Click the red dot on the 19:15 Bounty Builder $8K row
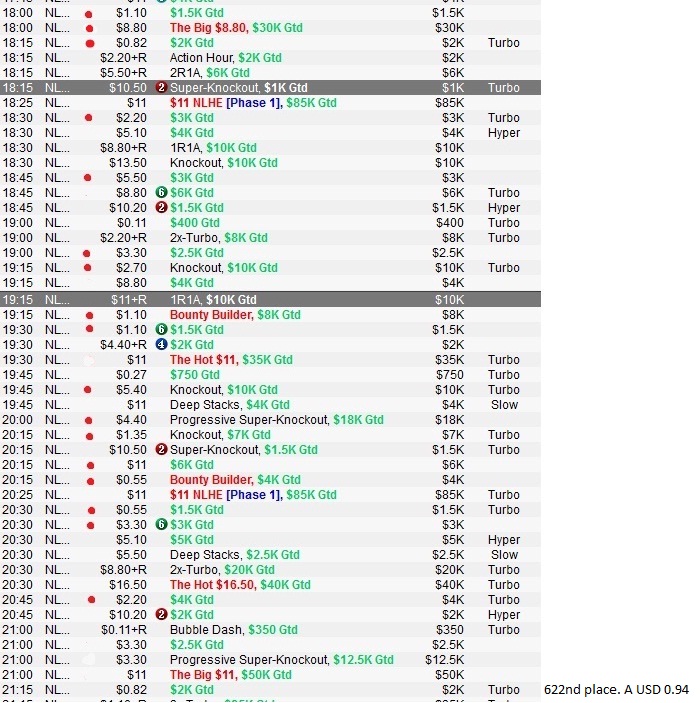The height and width of the screenshot is (703, 700). [x=89, y=316]
